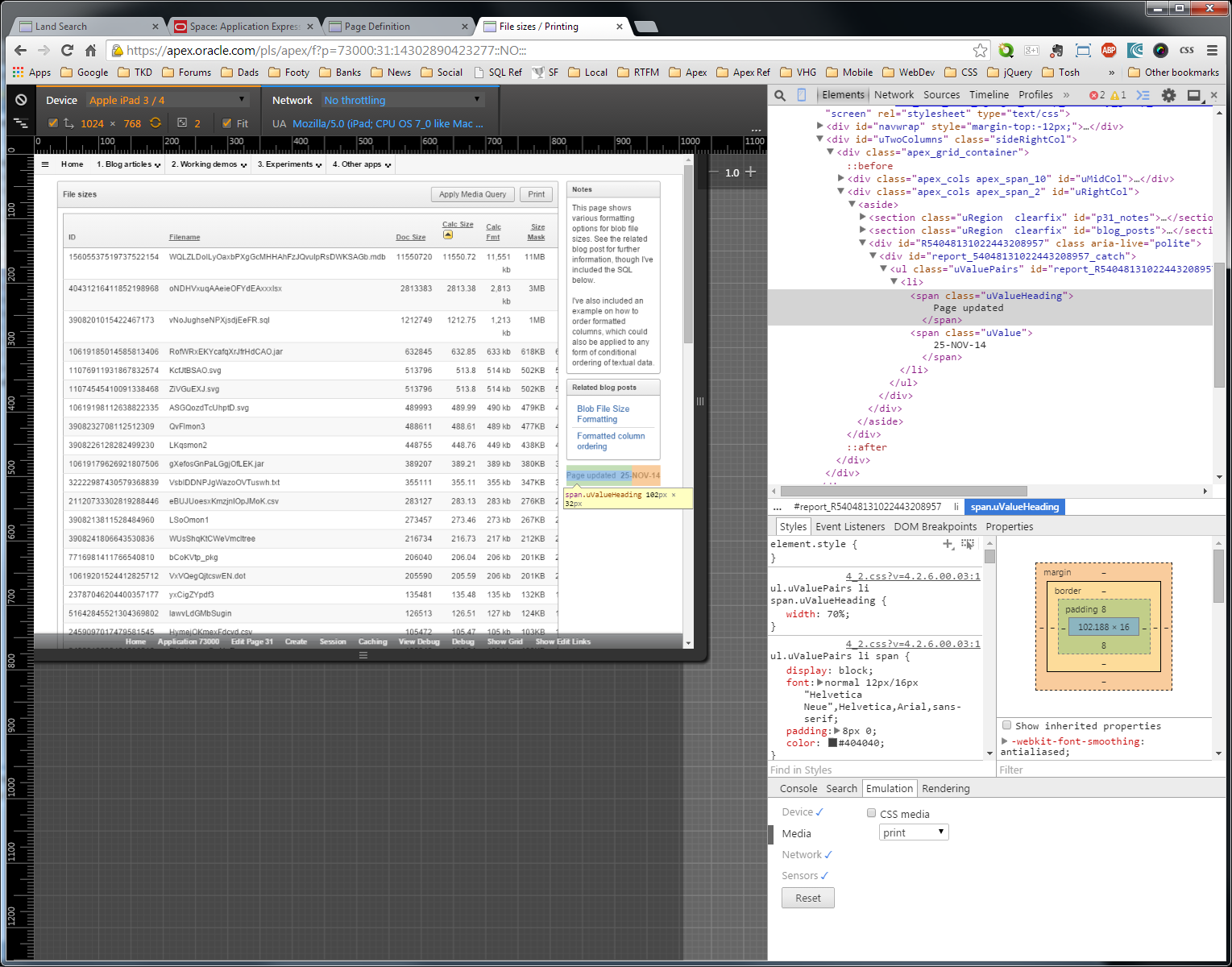The width and height of the screenshot is (1232, 967).
Task: Open the Network throttling dropdown
Action: pos(402,100)
